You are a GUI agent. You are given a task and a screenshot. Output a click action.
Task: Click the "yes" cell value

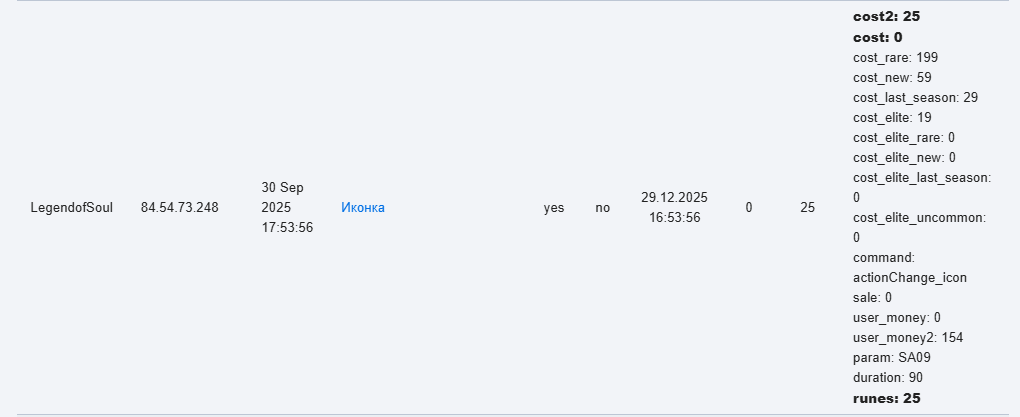pyautogui.click(x=553, y=208)
